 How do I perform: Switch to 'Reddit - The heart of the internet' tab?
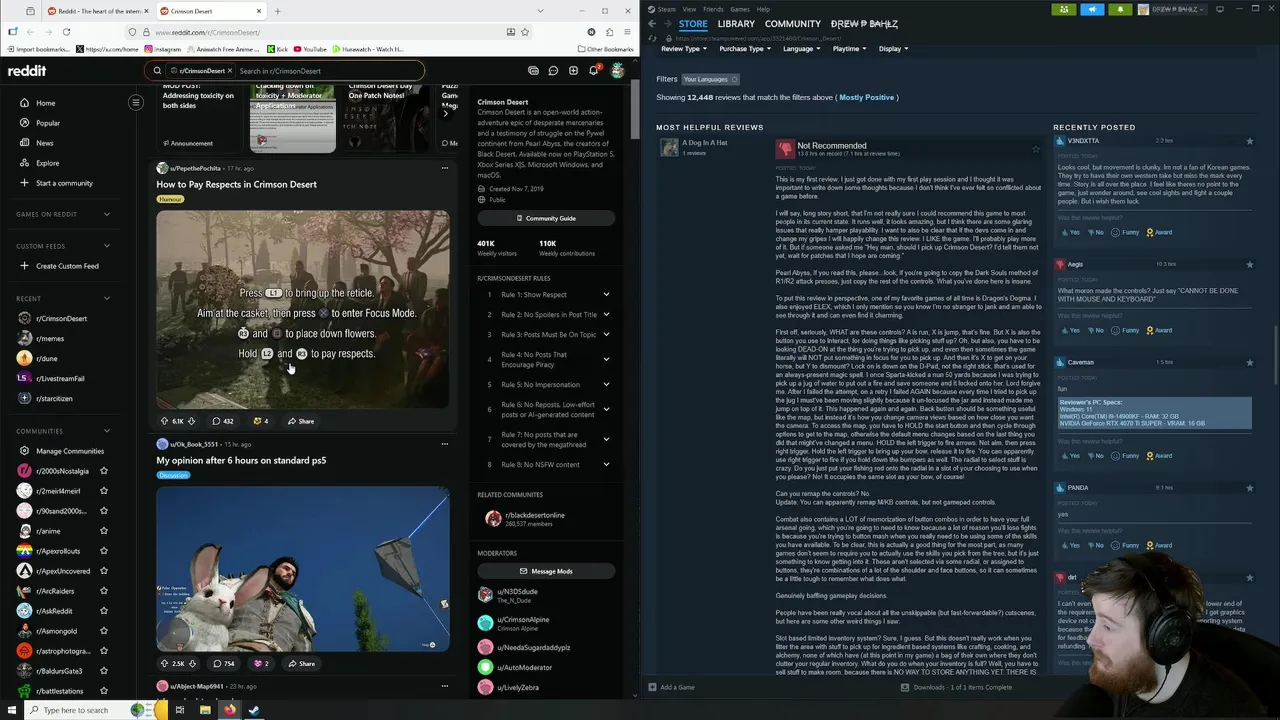pyautogui.click(x=97, y=11)
